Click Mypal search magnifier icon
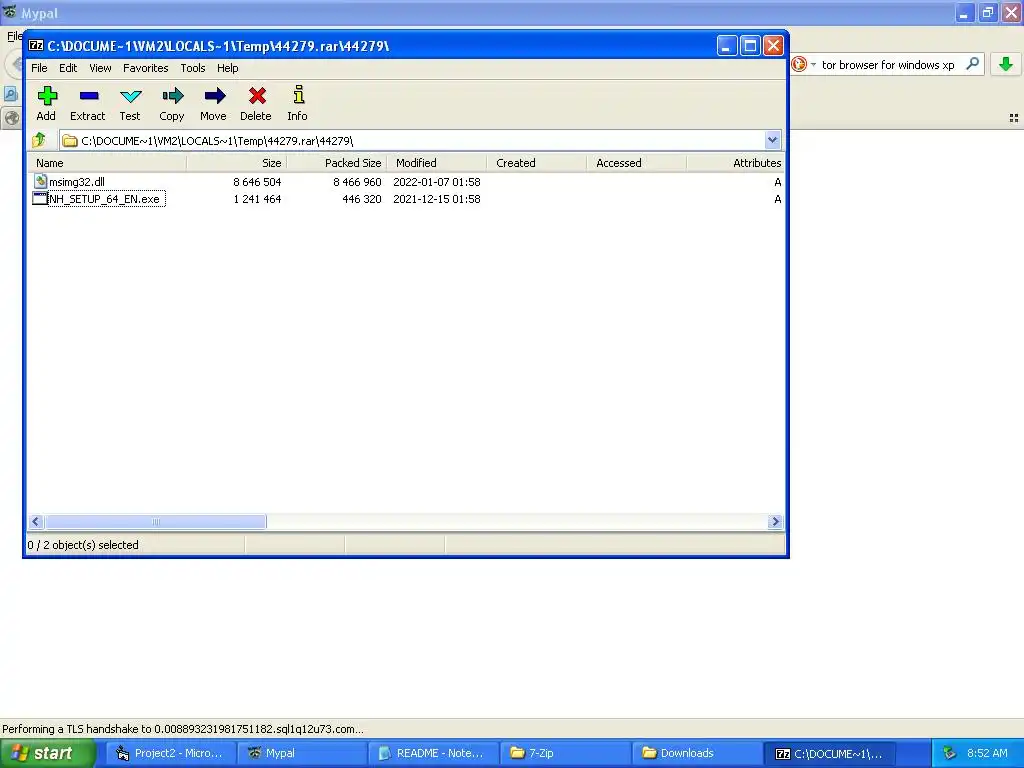The width and height of the screenshot is (1024, 768). (972, 64)
